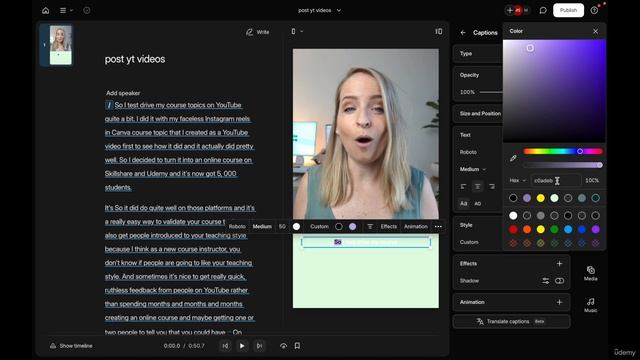Pick the black swatch in recent colors row

513,198
